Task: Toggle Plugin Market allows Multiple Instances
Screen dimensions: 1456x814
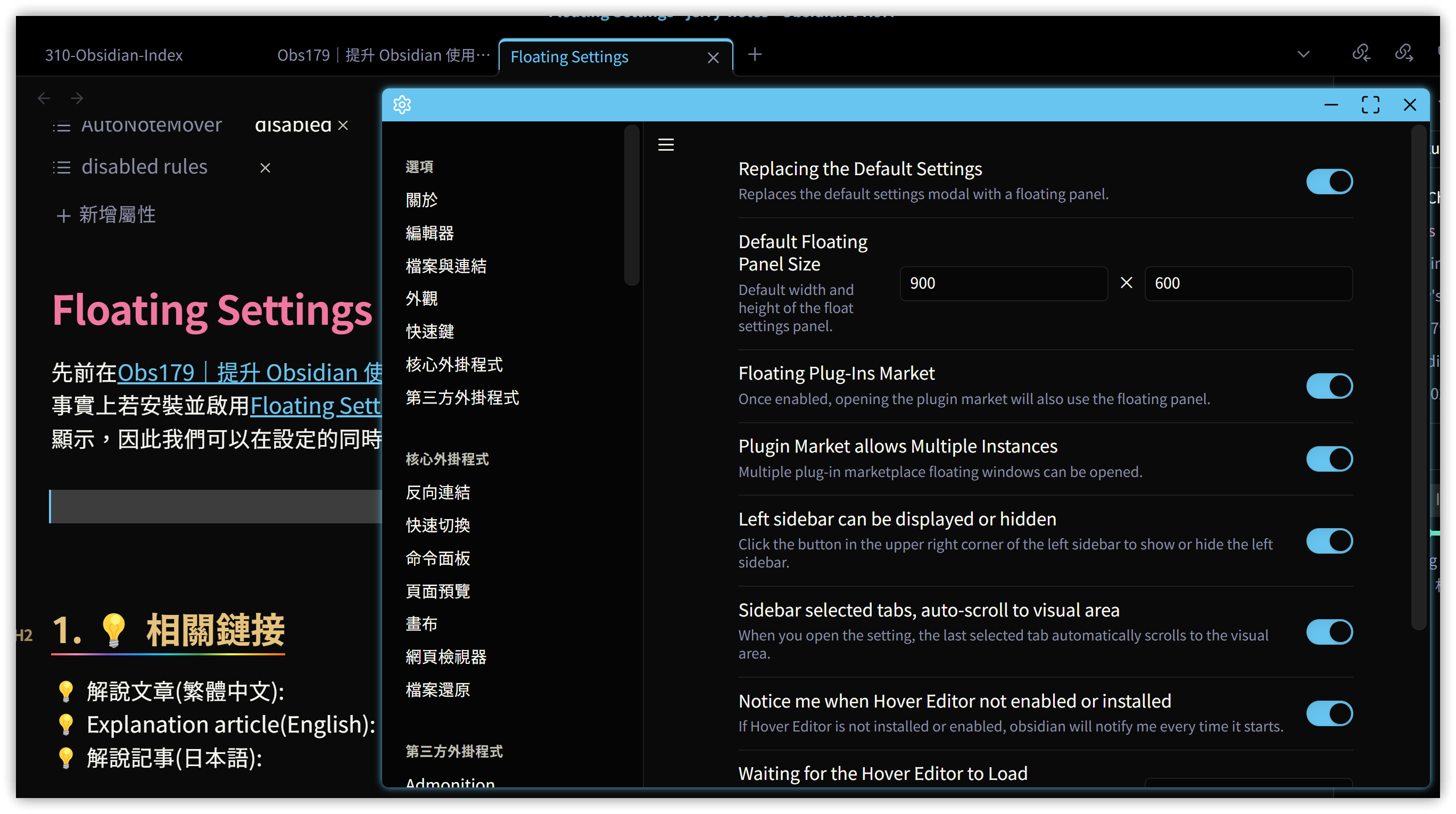Action: [x=1329, y=458]
